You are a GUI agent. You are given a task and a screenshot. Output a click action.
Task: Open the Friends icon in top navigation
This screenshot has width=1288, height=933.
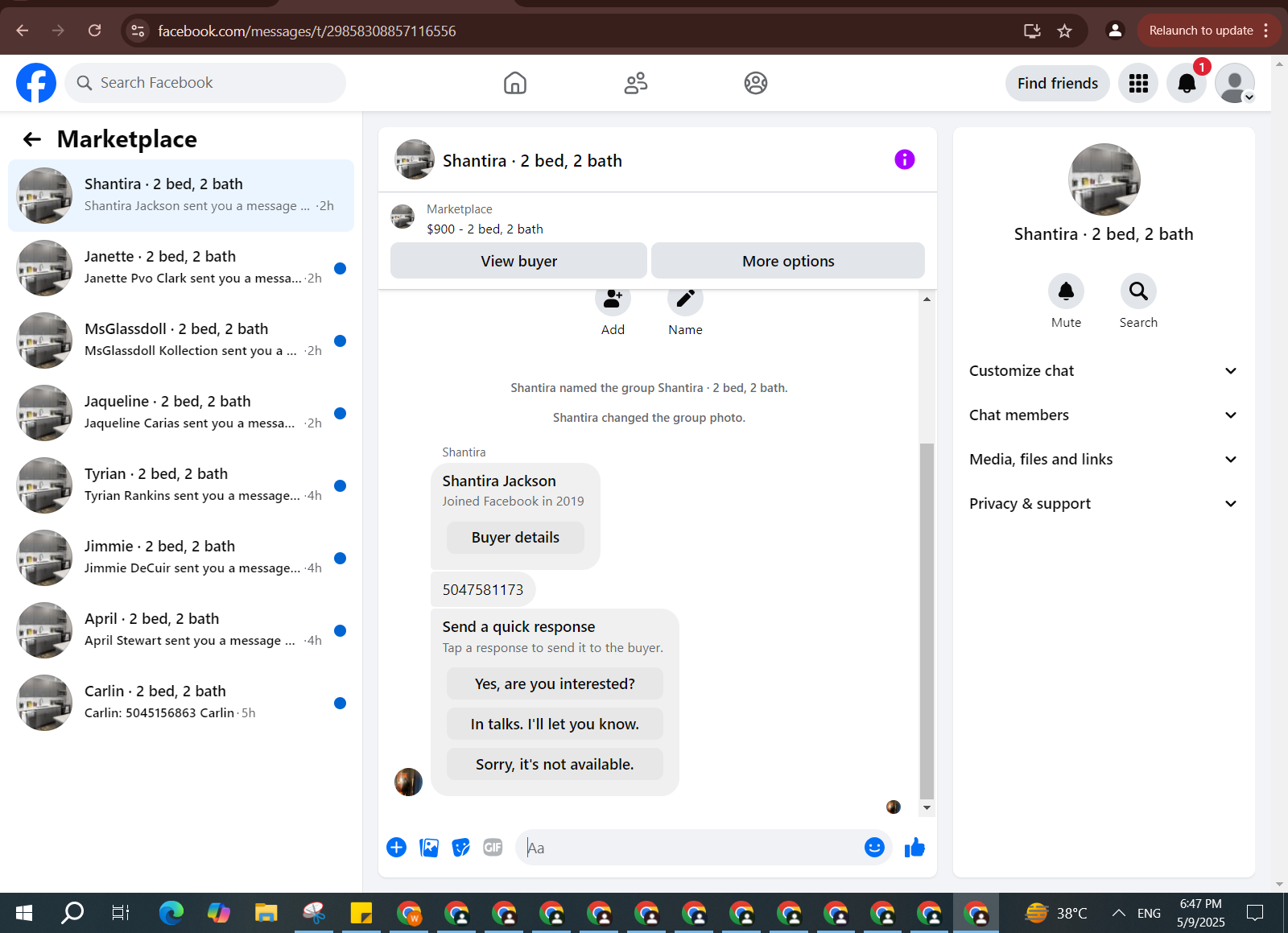tap(636, 83)
